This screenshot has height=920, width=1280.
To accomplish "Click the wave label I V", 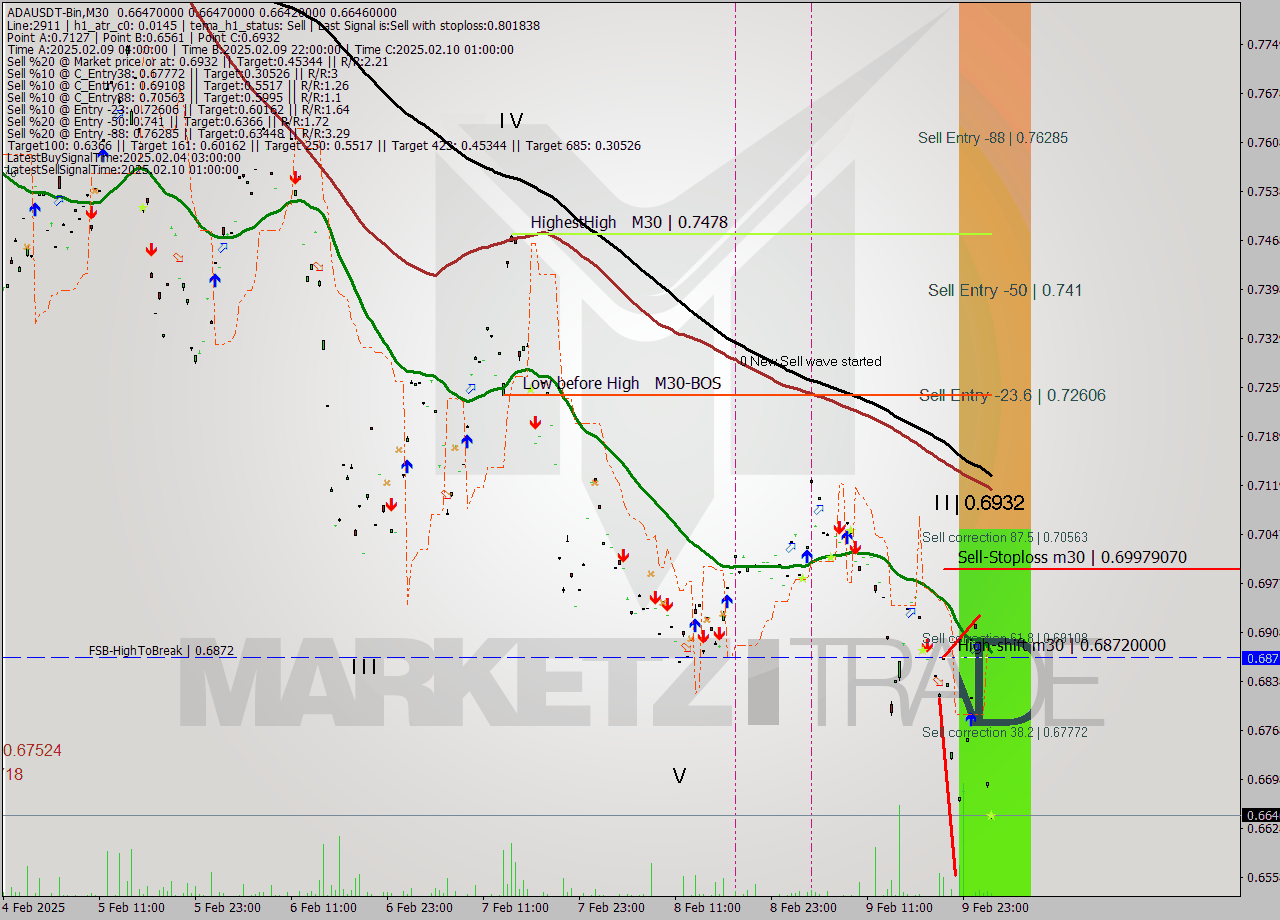I will [511, 121].
